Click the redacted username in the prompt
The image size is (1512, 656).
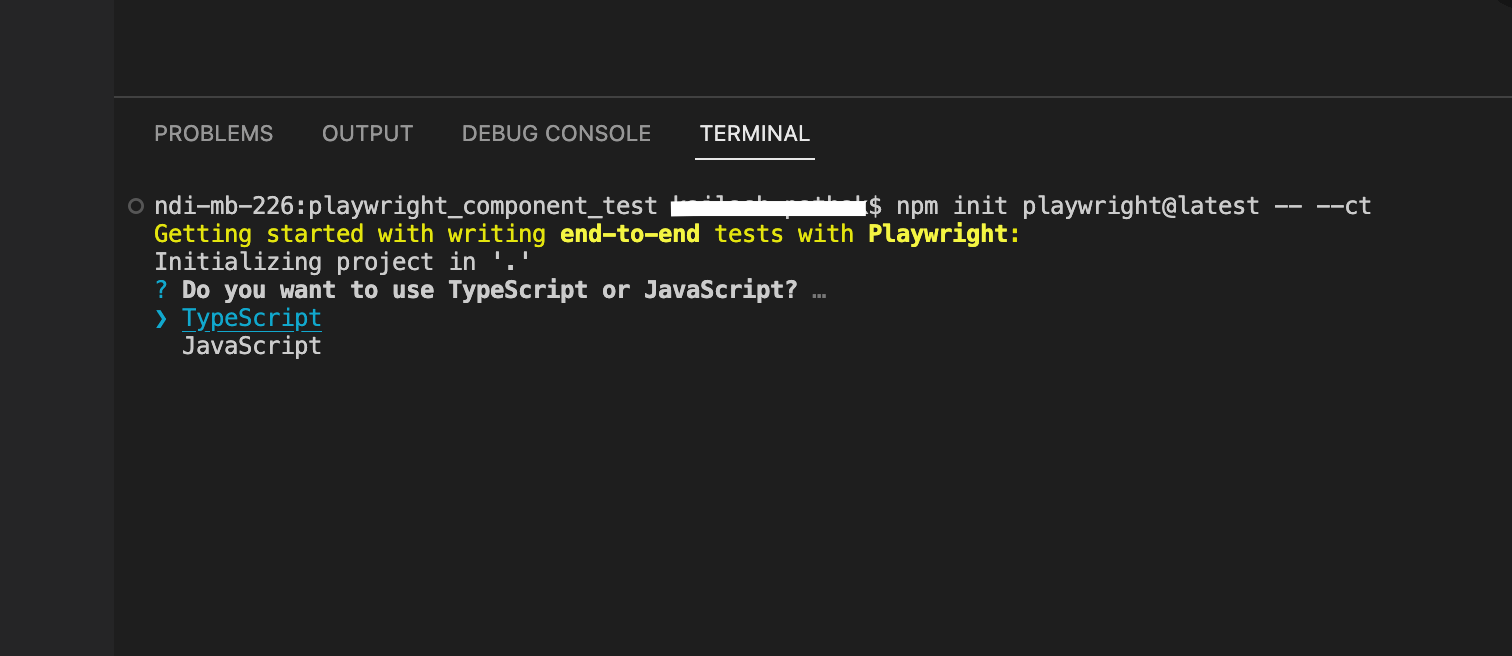pos(770,205)
